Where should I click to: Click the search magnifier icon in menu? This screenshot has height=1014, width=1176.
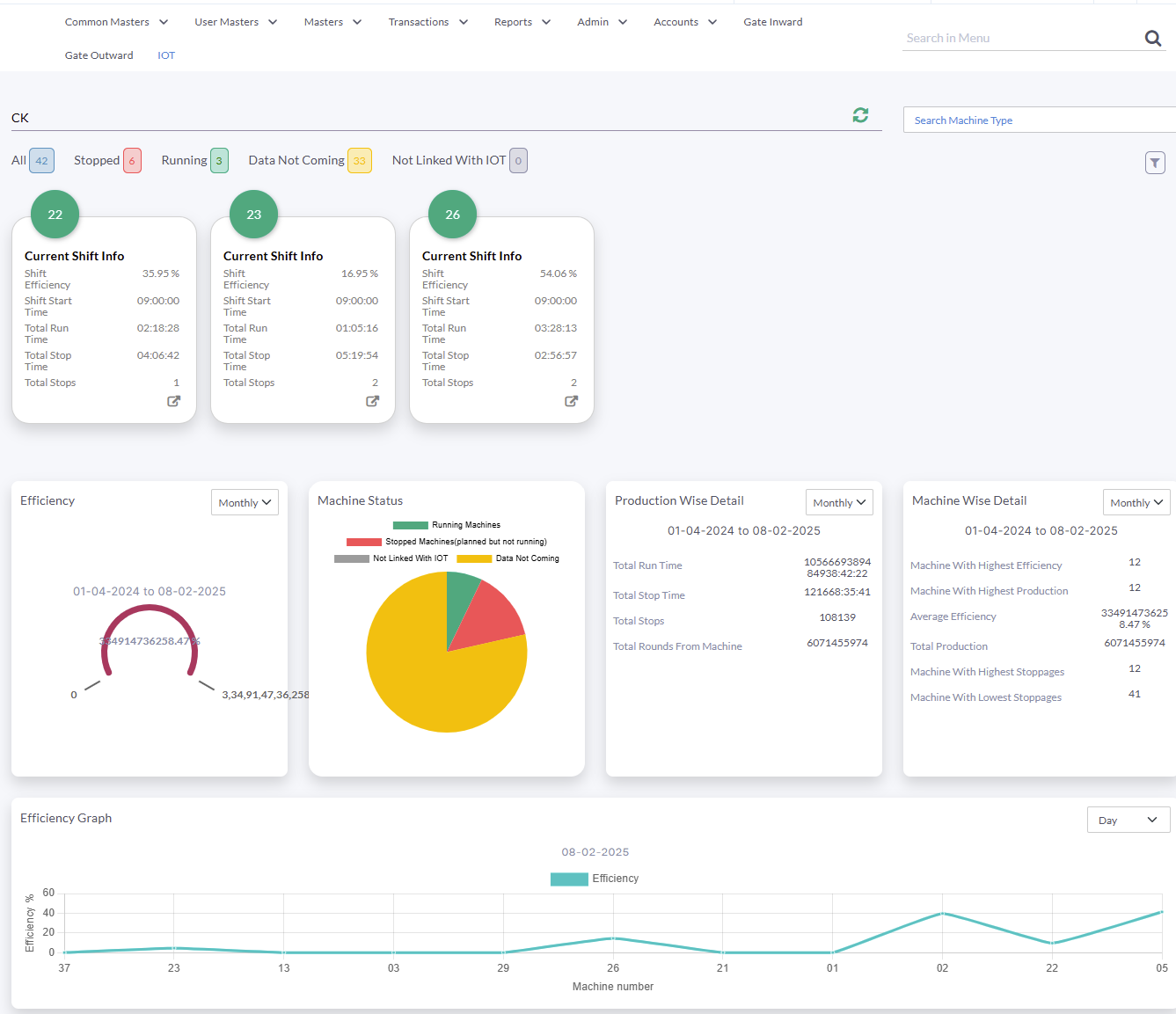1152,38
